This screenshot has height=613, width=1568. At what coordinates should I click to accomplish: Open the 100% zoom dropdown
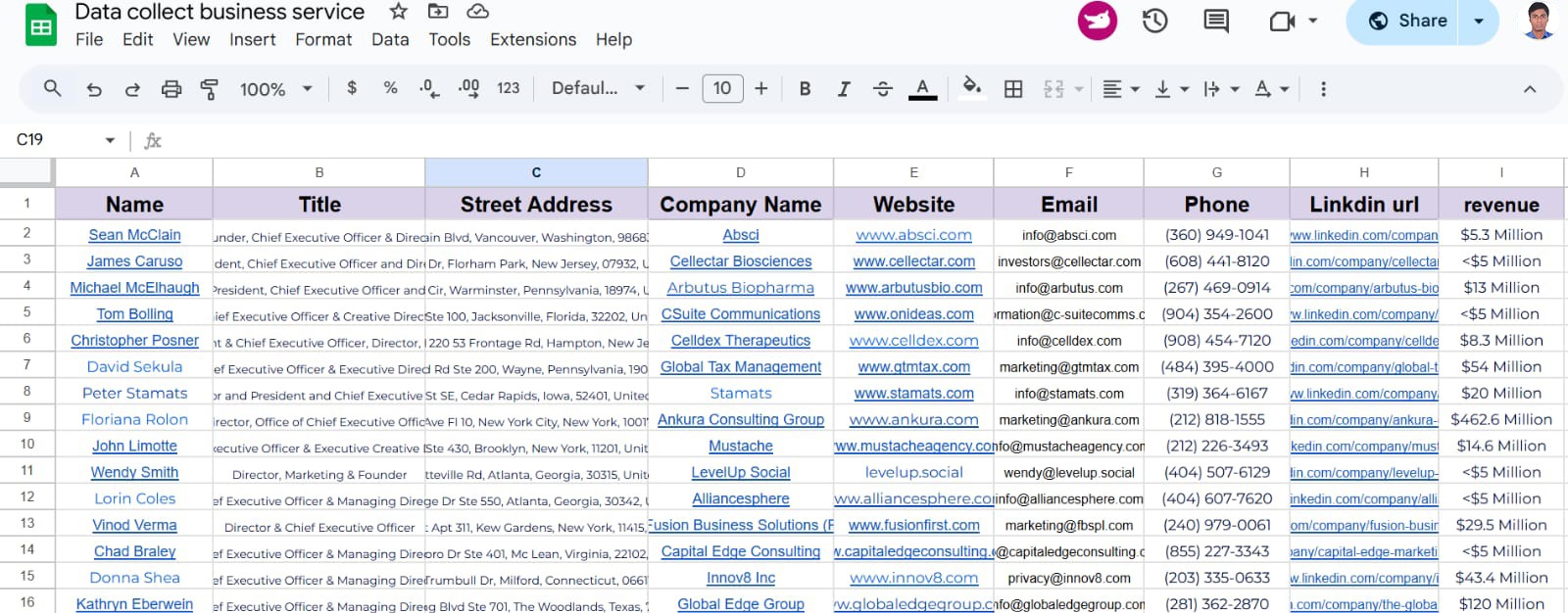275,89
